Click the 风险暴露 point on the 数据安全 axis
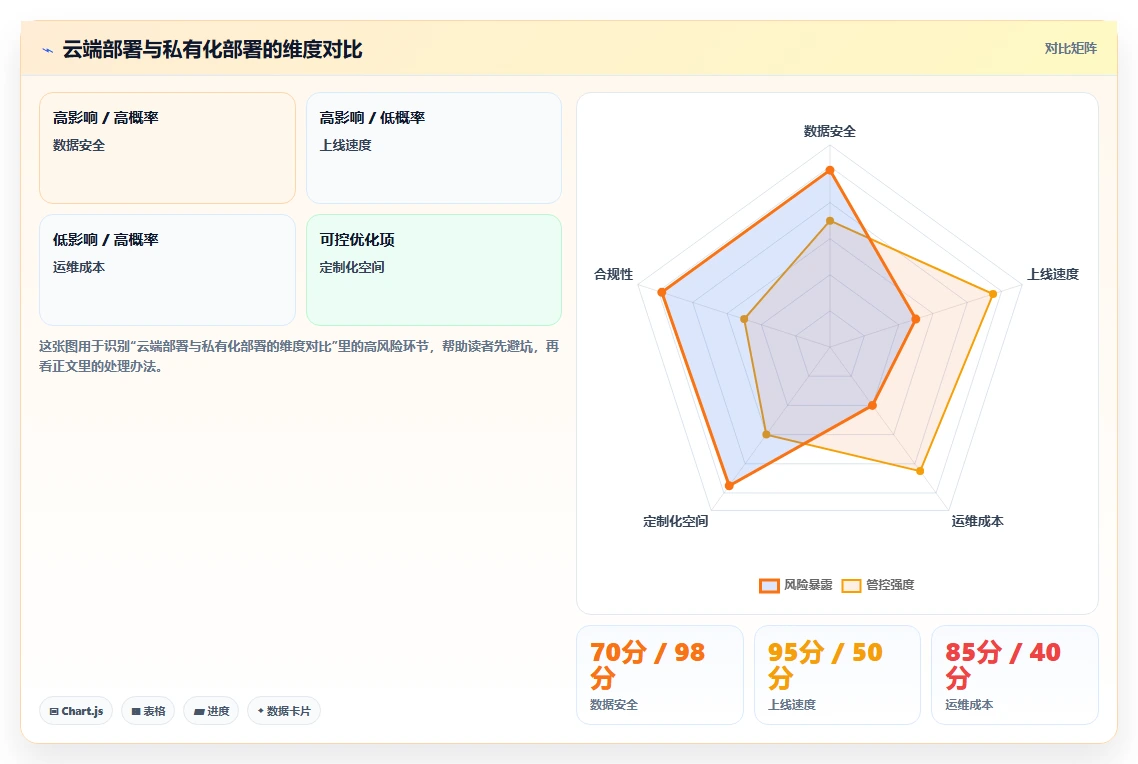 pyautogui.click(x=830, y=171)
